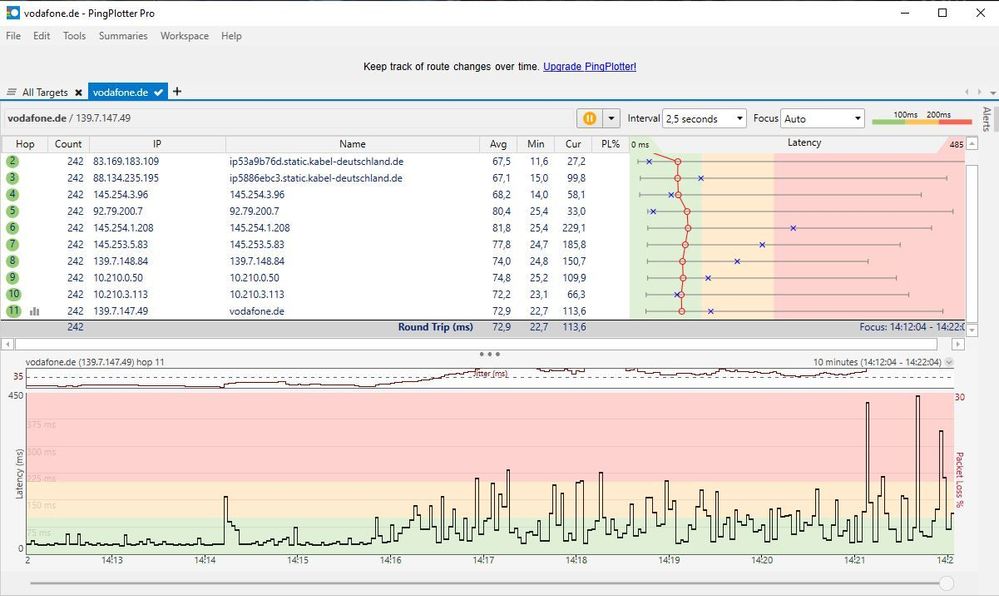Close the All Targets tab with the X
Viewport: 999px width, 596px height.
coord(78,92)
